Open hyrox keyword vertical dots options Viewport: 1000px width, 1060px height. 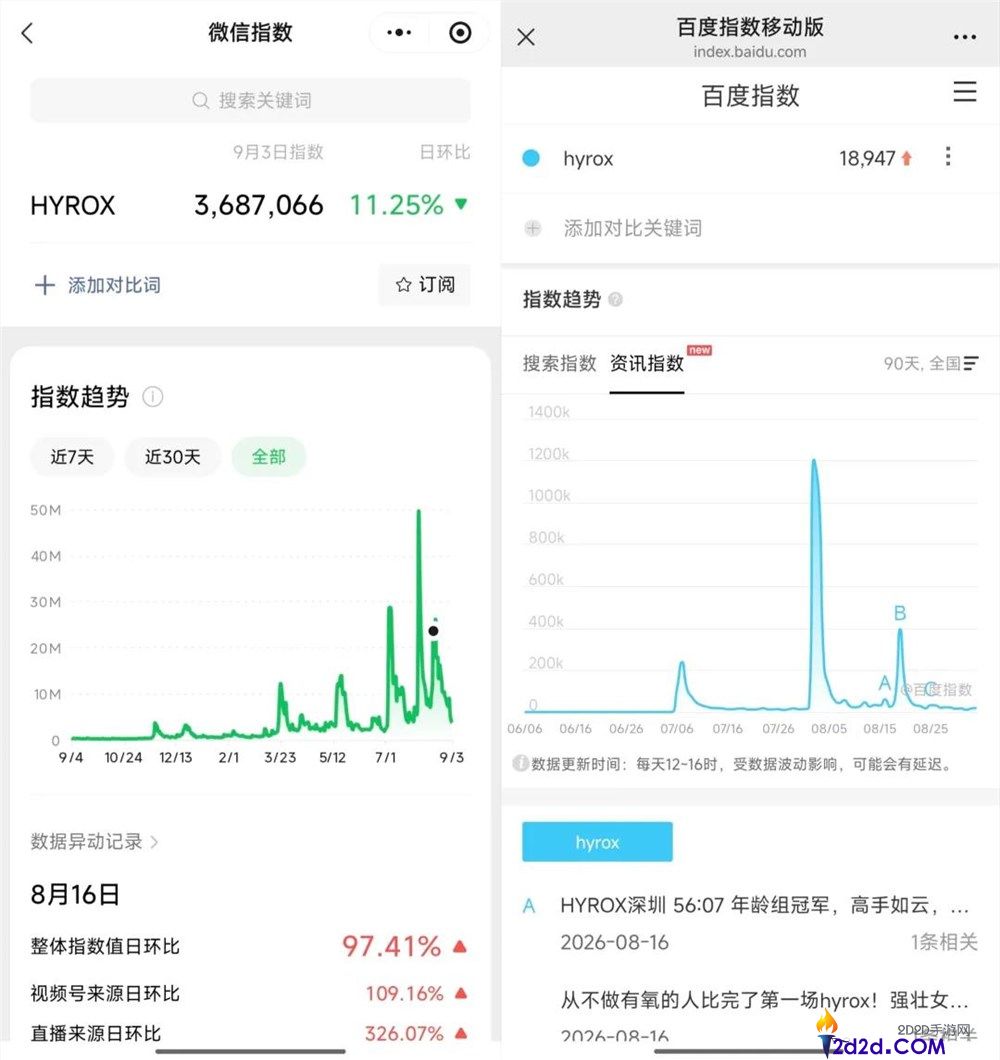[948, 156]
